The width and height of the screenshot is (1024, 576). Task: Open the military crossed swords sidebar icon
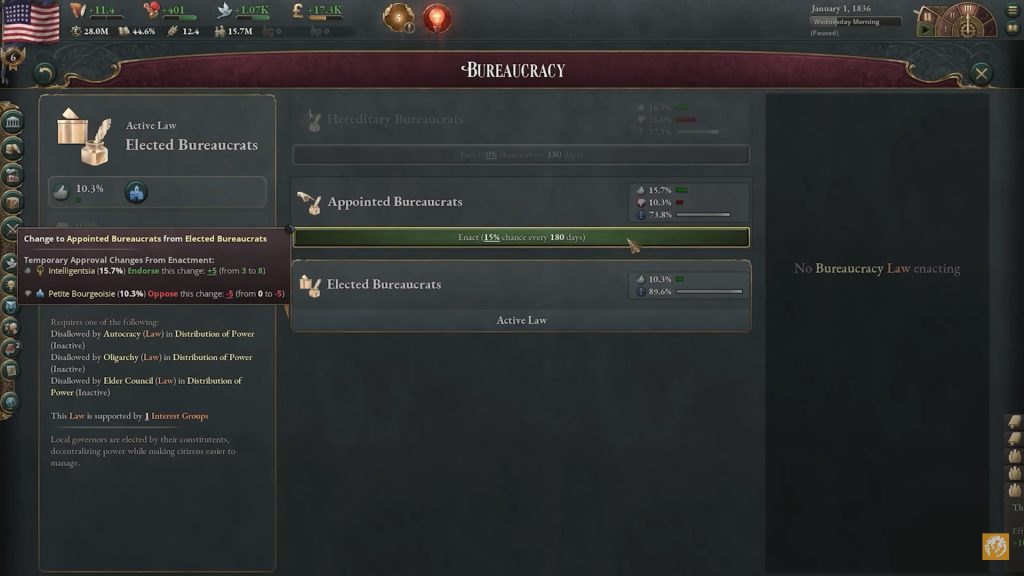tap(12, 229)
